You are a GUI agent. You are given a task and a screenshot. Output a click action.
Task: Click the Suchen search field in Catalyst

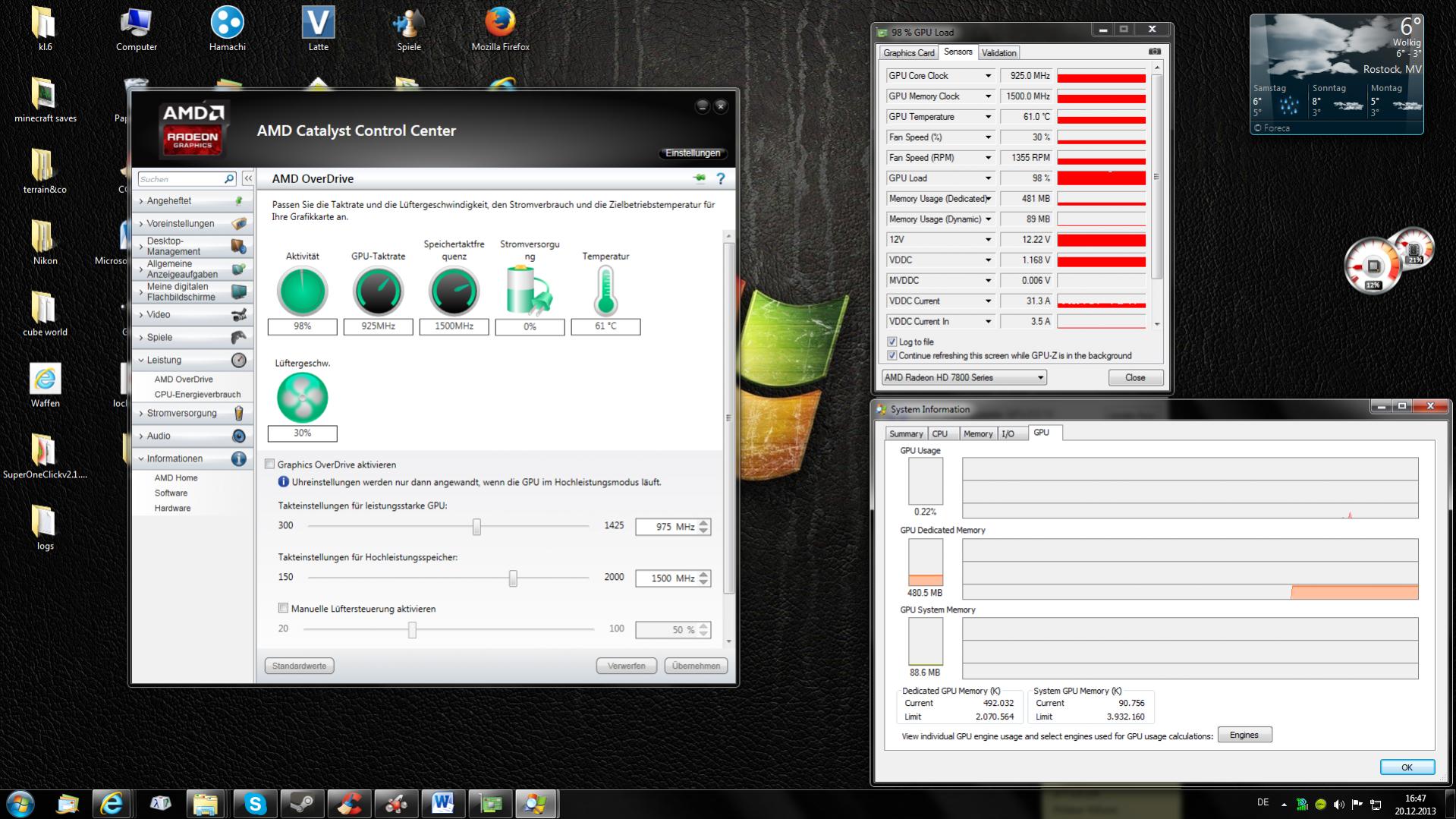click(181, 179)
